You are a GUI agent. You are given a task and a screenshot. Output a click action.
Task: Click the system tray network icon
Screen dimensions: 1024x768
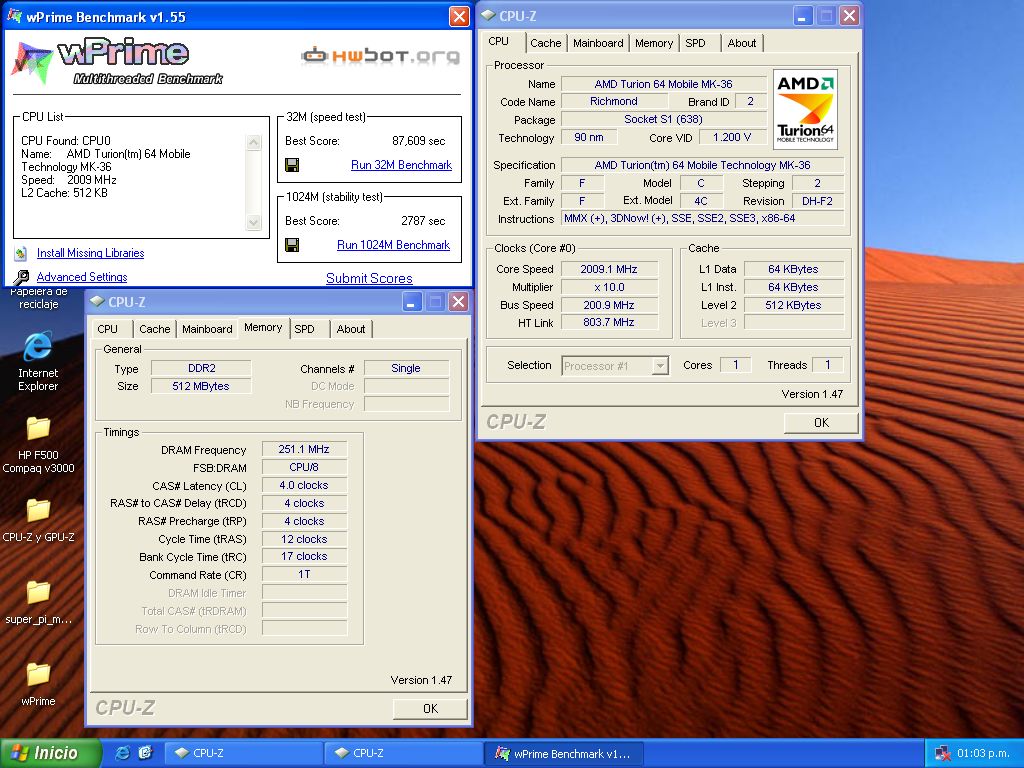pos(942,754)
